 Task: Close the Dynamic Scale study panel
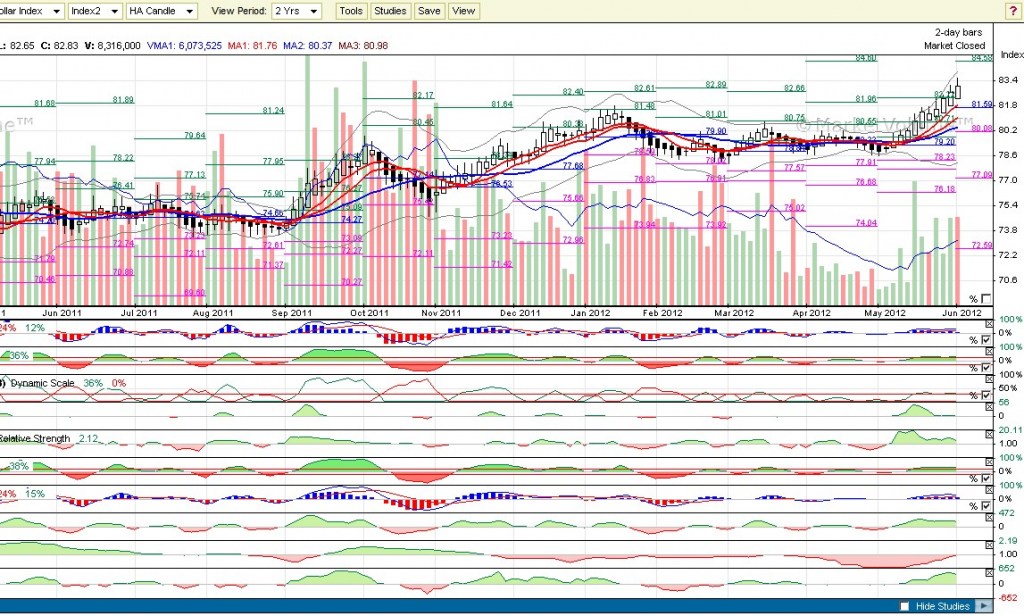point(989,379)
